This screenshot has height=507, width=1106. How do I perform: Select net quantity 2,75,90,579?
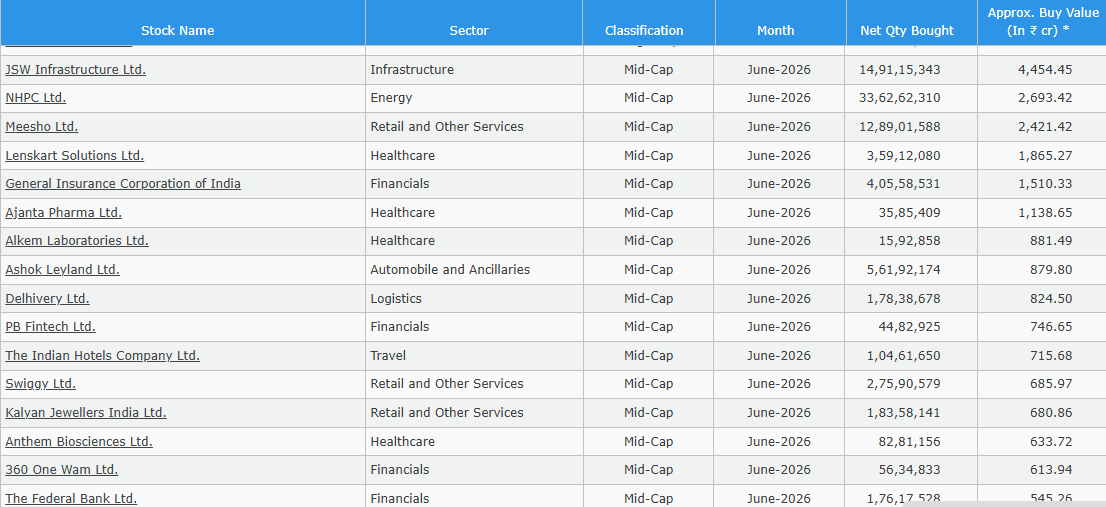pyautogui.click(x=904, y=384)
